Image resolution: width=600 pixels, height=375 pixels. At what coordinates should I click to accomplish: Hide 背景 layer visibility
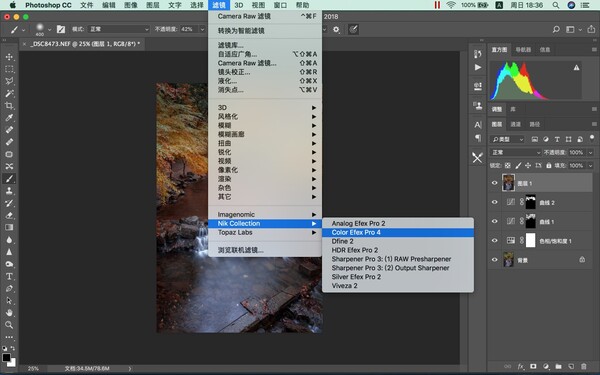click(494, 259)
